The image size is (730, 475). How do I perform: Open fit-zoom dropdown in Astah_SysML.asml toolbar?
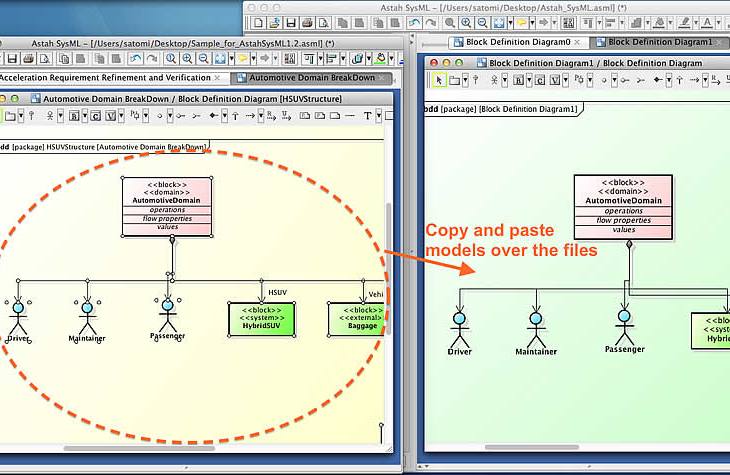pos(510,22)
